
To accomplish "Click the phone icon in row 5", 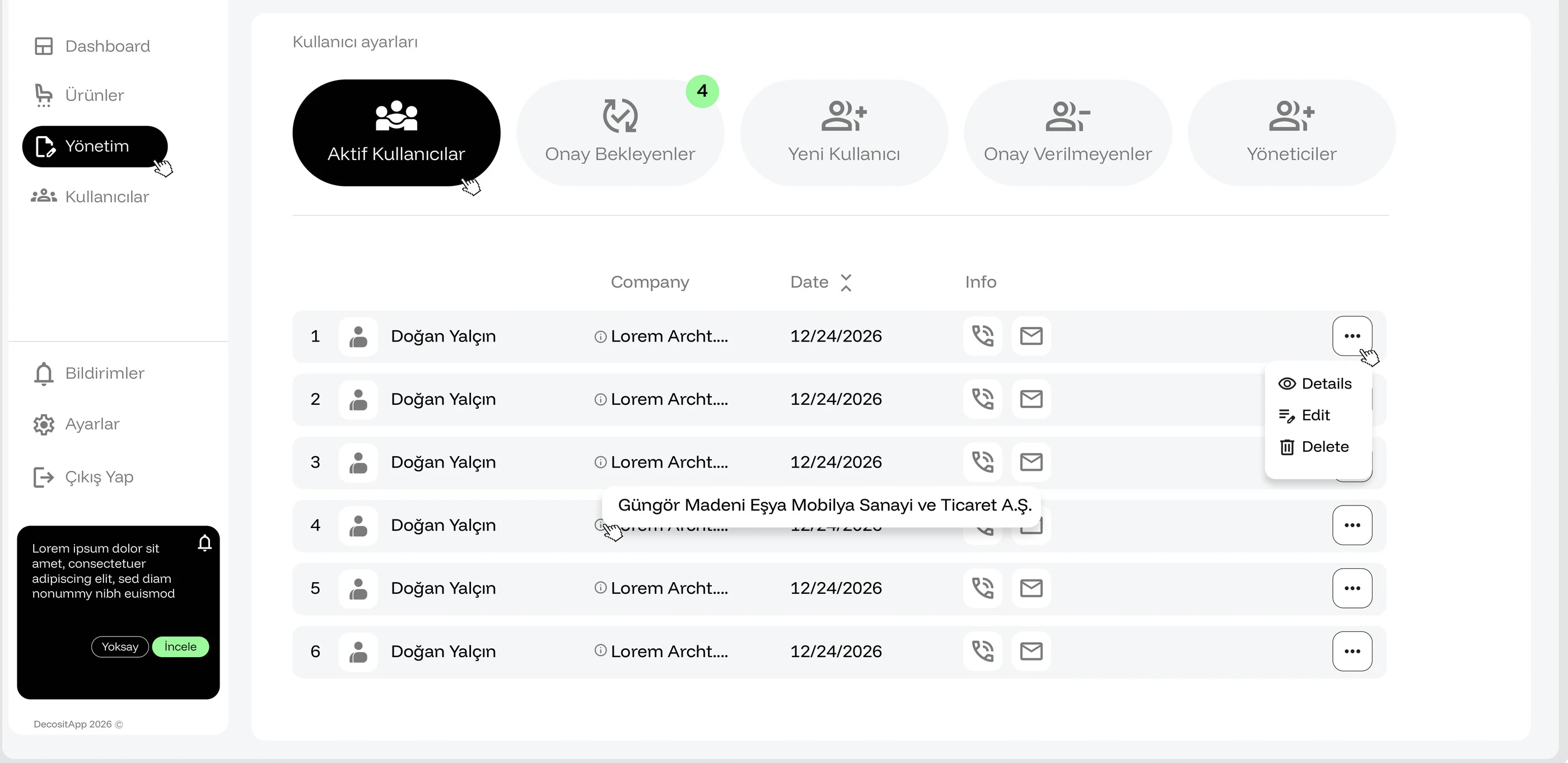I will tap(982, 588).
